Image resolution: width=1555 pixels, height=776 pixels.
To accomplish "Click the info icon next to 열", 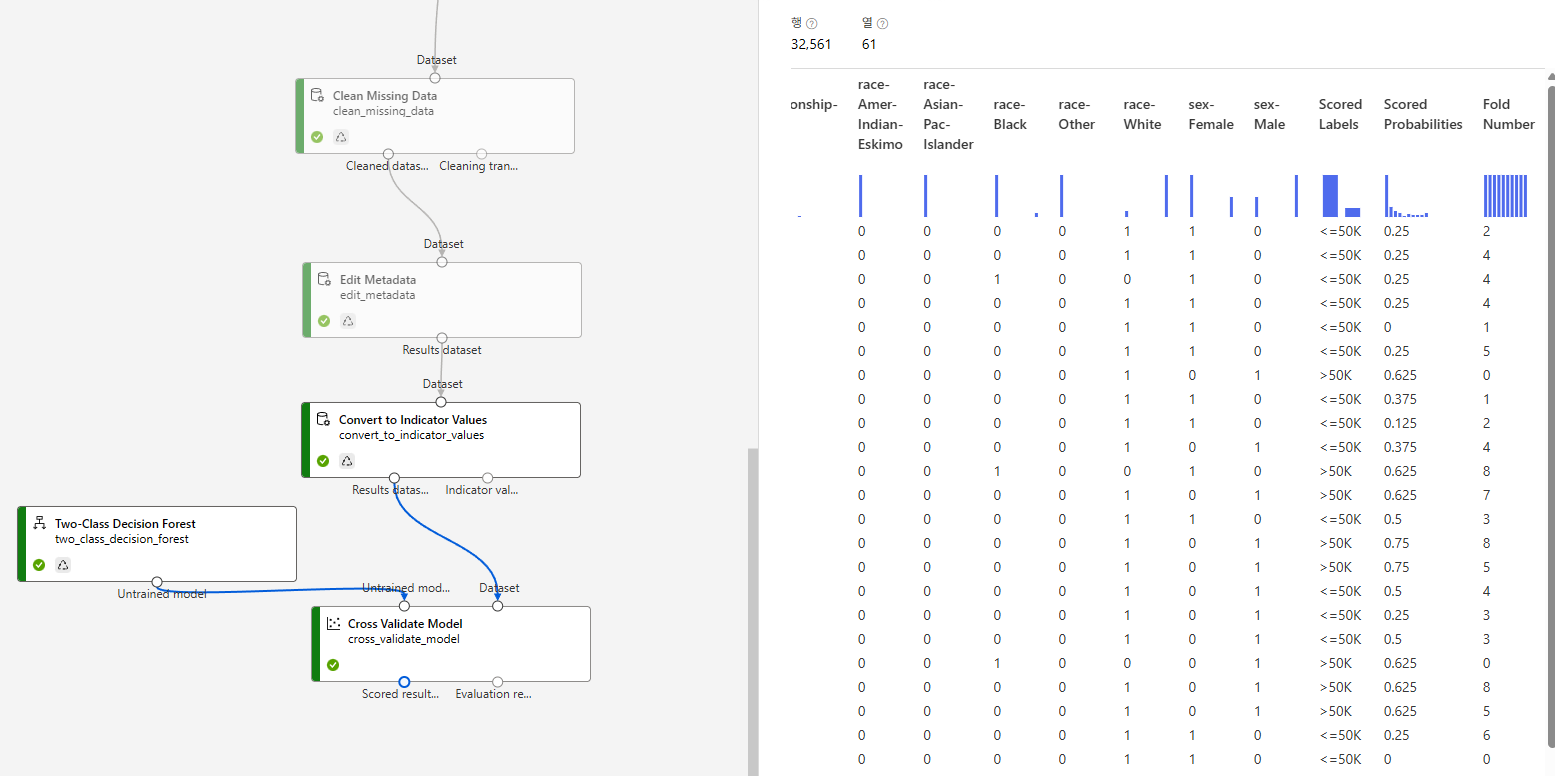I will point(883,24).
